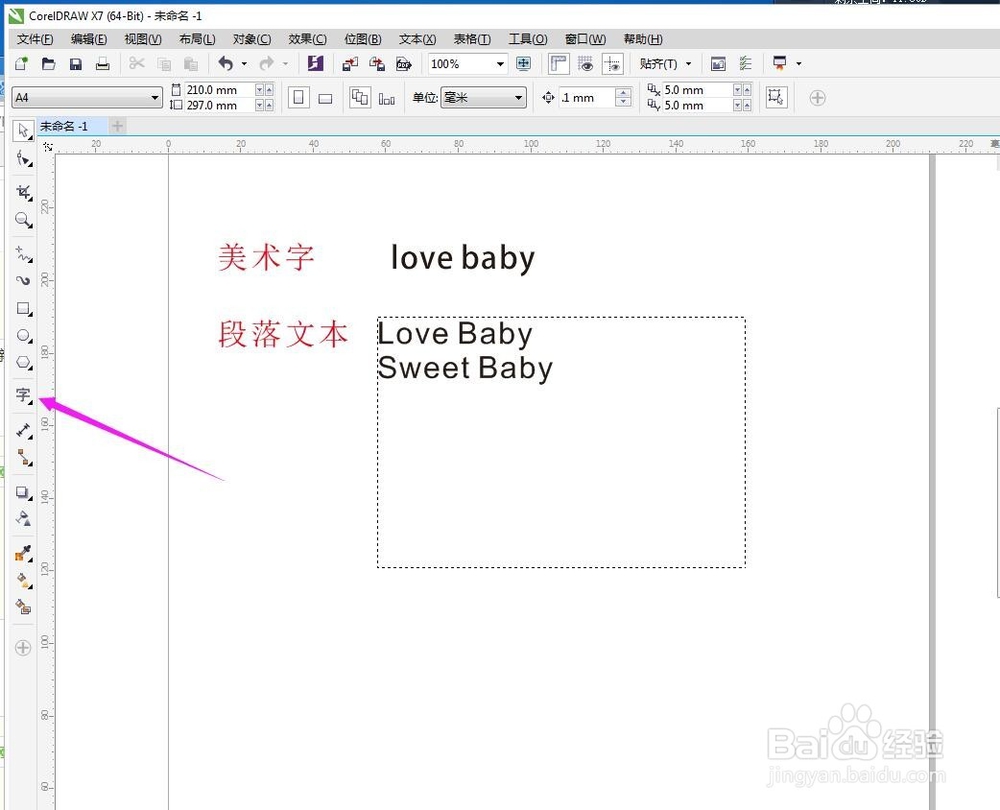Select the Pick tool
Viewport: 1000px width, 810px height.
(x=24, y=131)
